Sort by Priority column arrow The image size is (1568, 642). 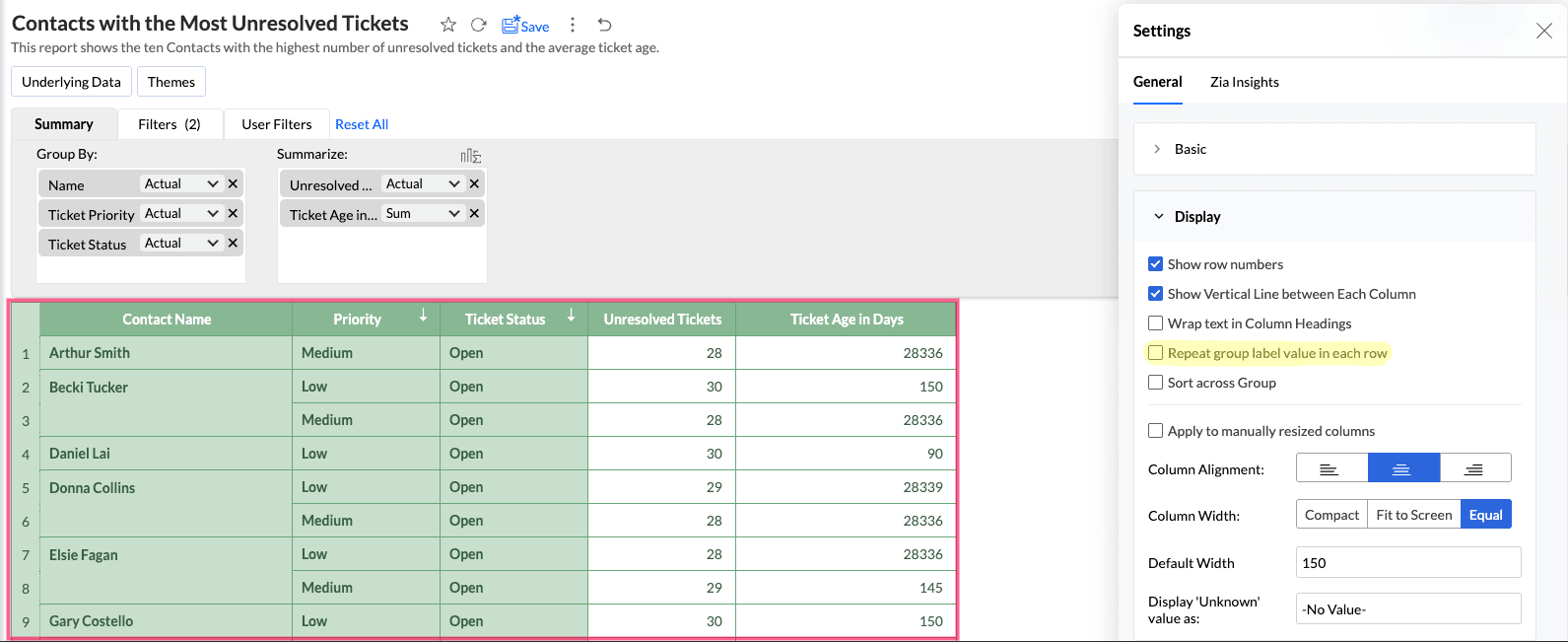click(x=424, y=316)
